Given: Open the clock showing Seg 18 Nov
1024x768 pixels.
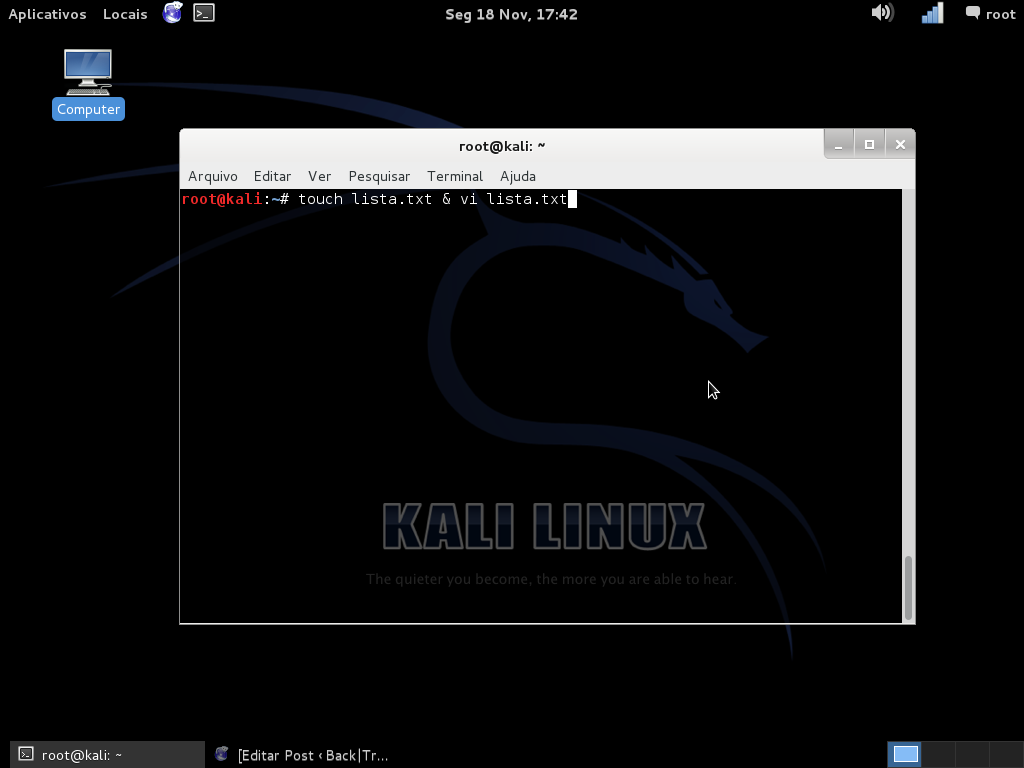Looking at the screenshot, I should (x=511, y=14).
